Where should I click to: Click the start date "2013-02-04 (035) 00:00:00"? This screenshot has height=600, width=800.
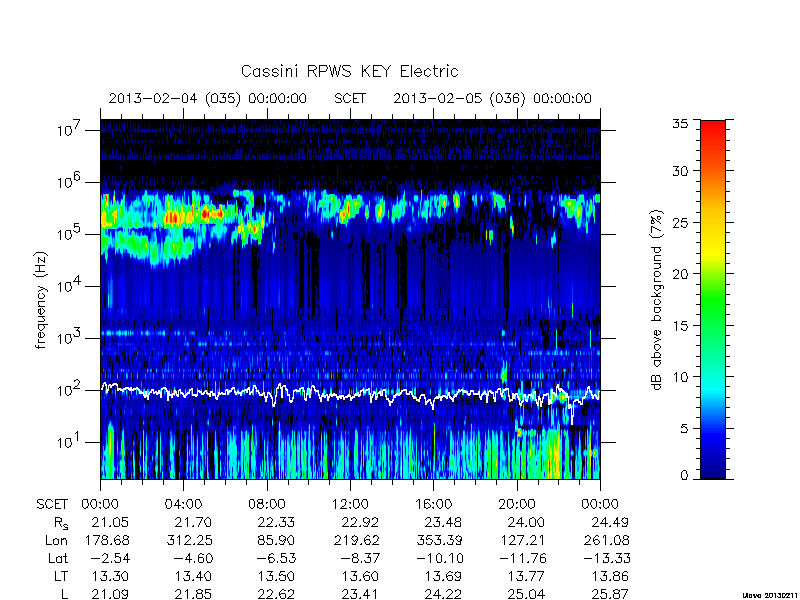click(208, 98)
